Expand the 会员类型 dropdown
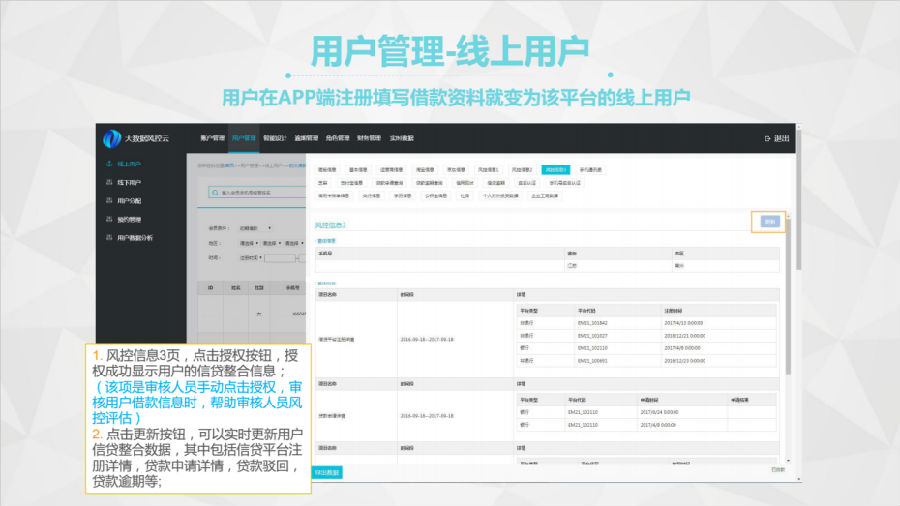 256,228
